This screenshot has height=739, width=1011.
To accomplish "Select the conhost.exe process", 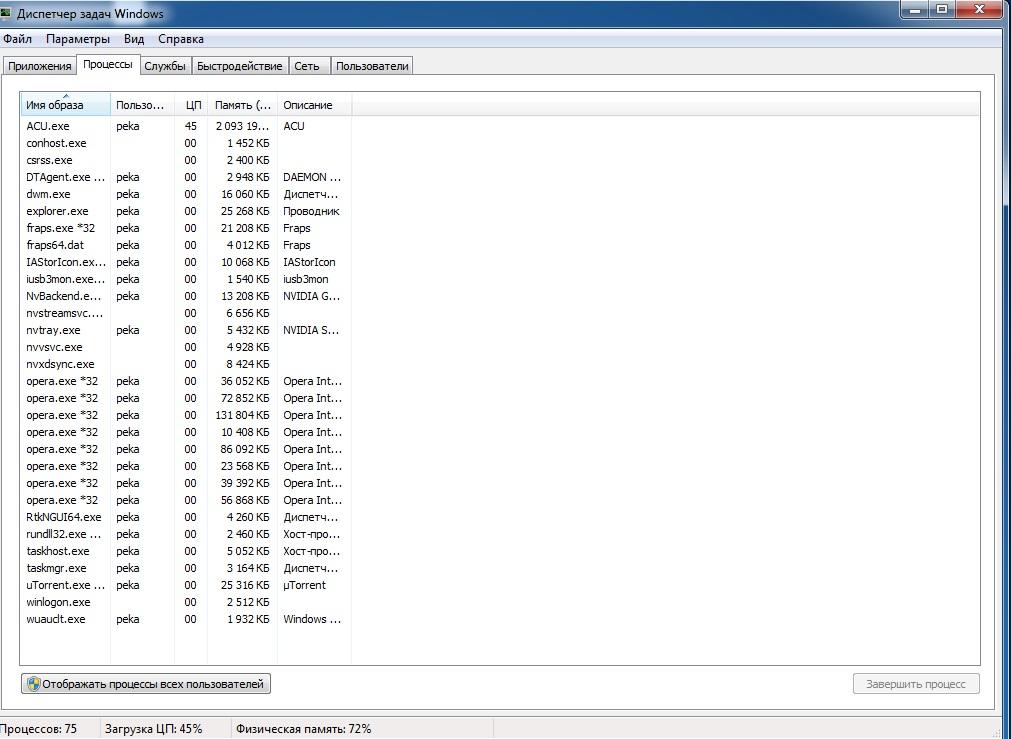I will pyautogui.click(x=186, y=143).
